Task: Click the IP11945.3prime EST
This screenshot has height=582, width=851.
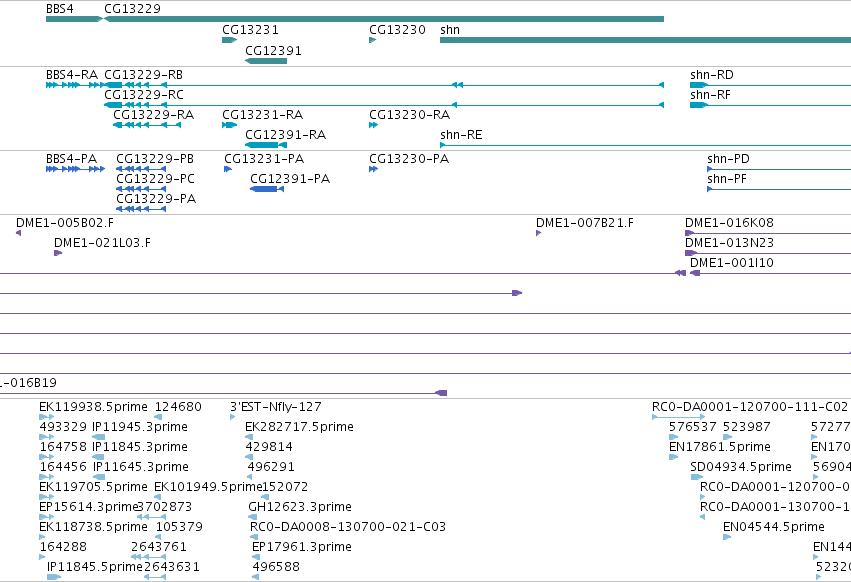Action: (x=98, y=437)
